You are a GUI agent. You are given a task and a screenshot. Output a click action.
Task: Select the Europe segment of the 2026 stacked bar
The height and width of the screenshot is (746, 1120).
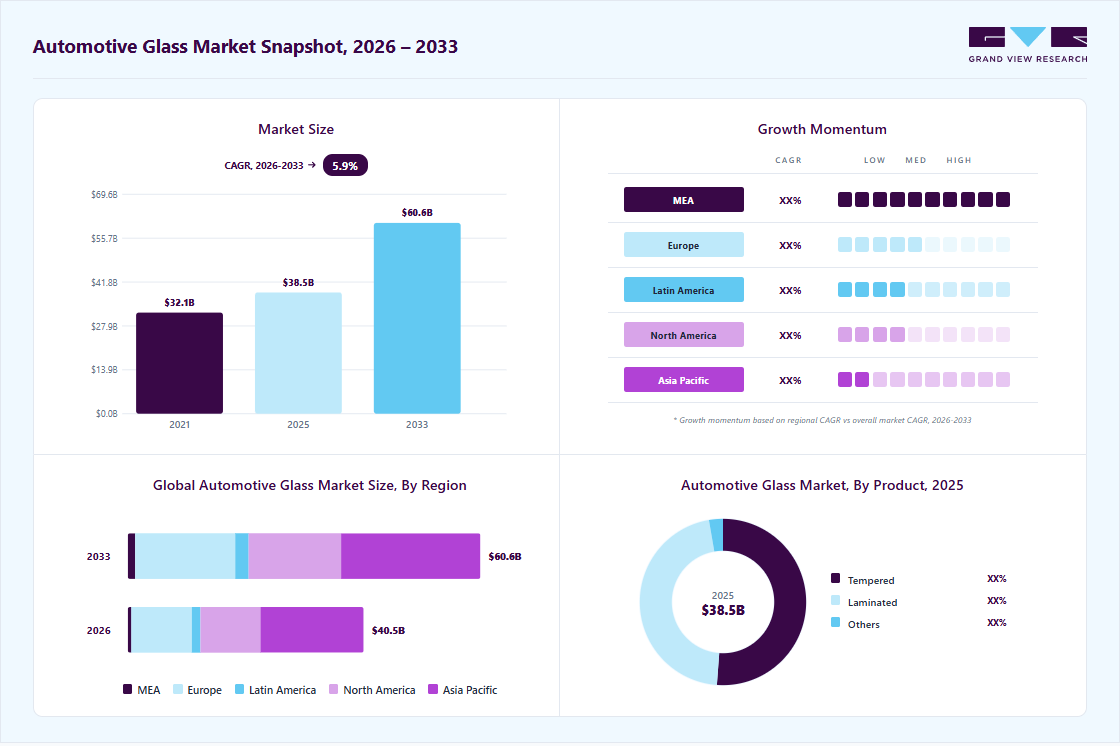(x=161, y=630)
